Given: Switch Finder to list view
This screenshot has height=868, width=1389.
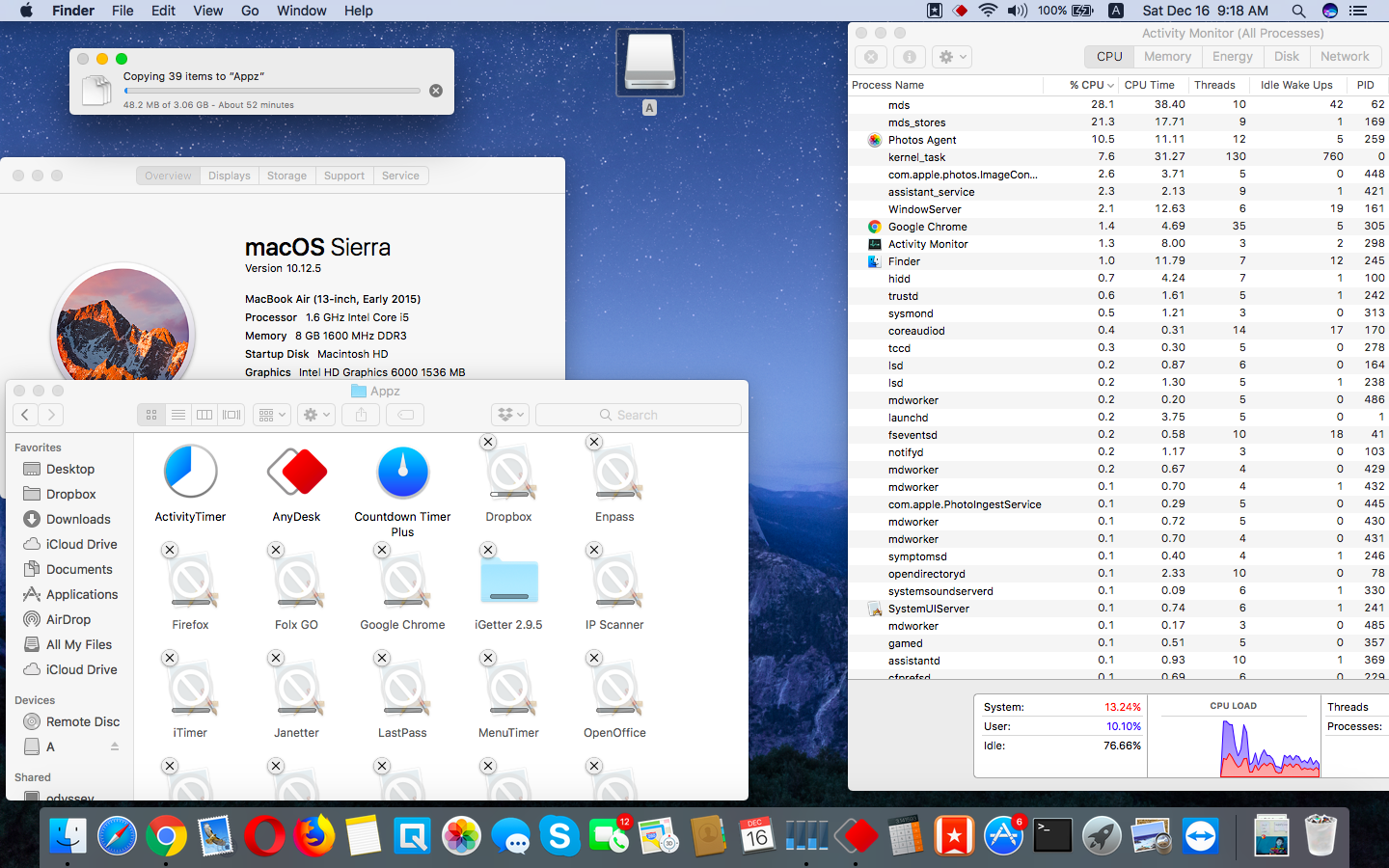Looking at the screenshot, I should click(178, 415).
